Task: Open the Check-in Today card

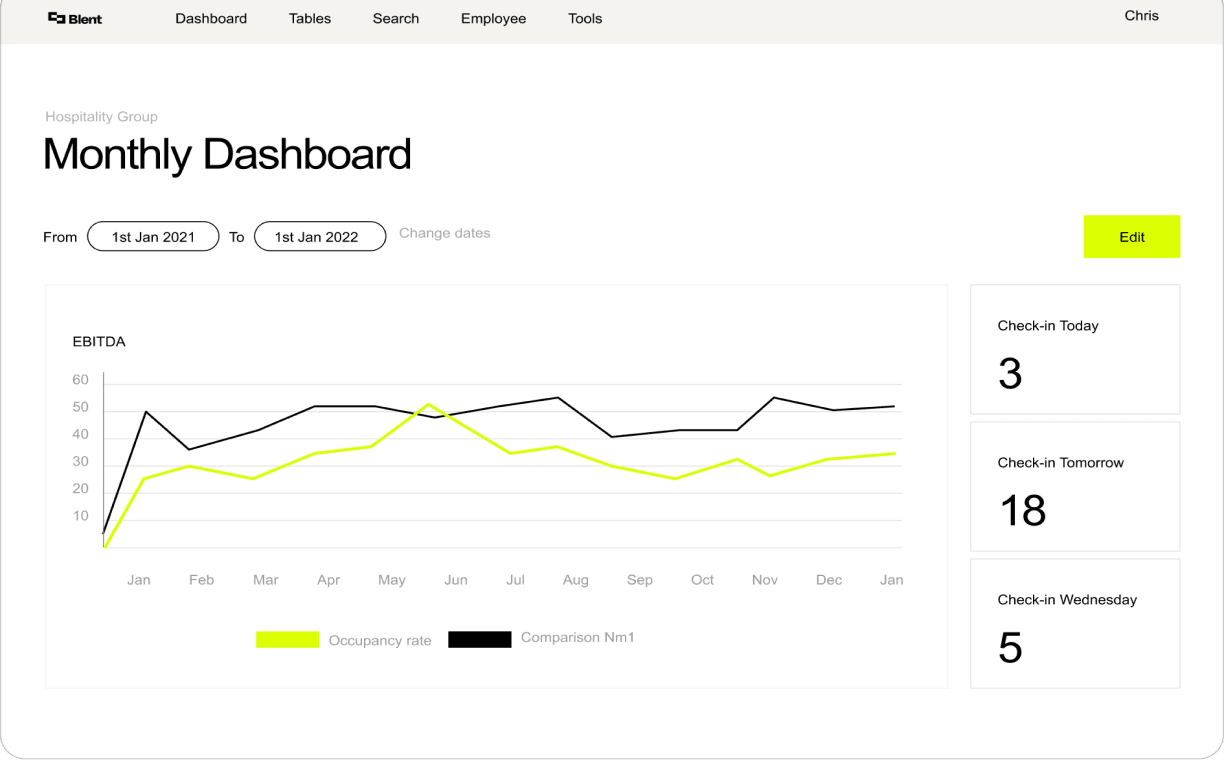Action: pos(1075,349)
